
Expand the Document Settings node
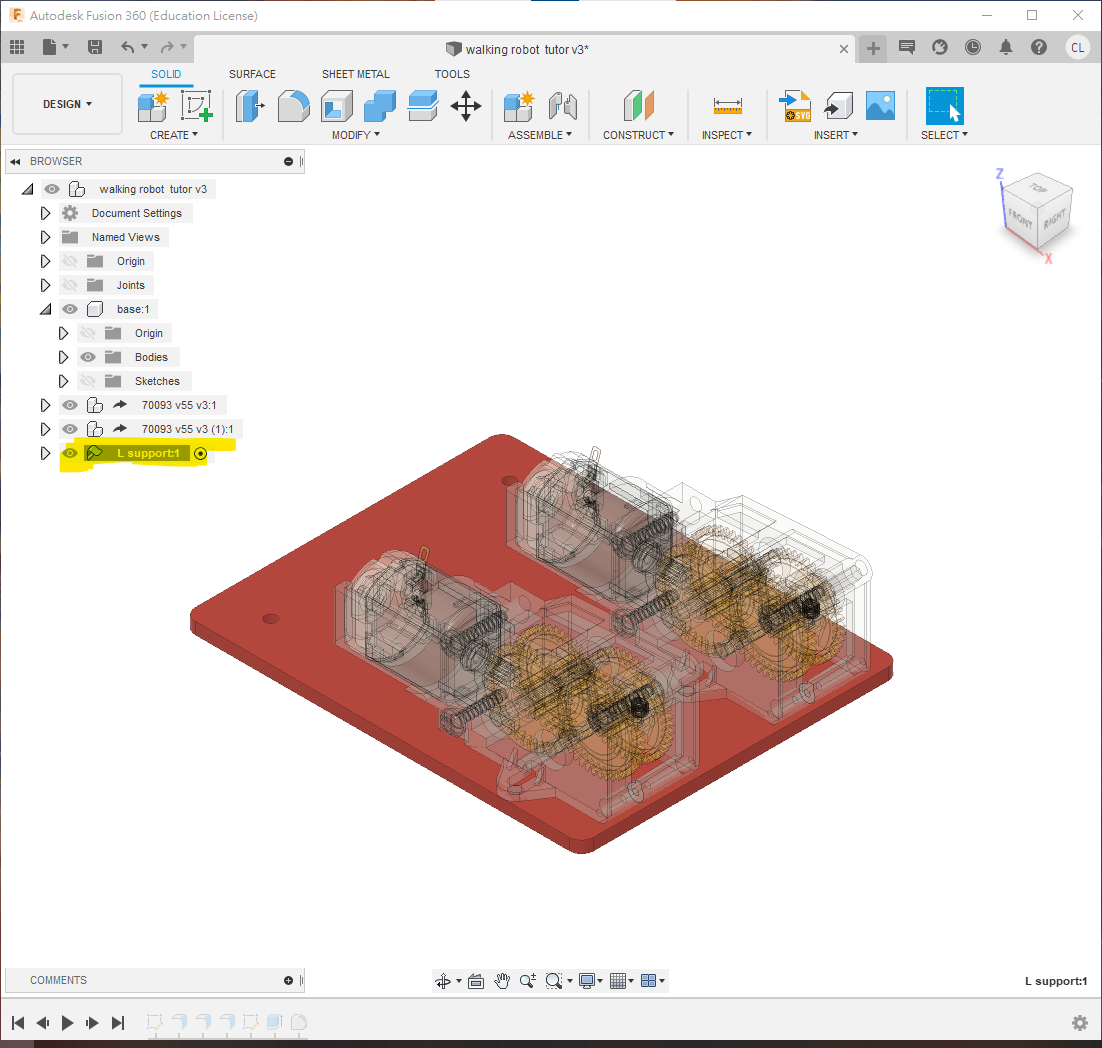[45, 213]
